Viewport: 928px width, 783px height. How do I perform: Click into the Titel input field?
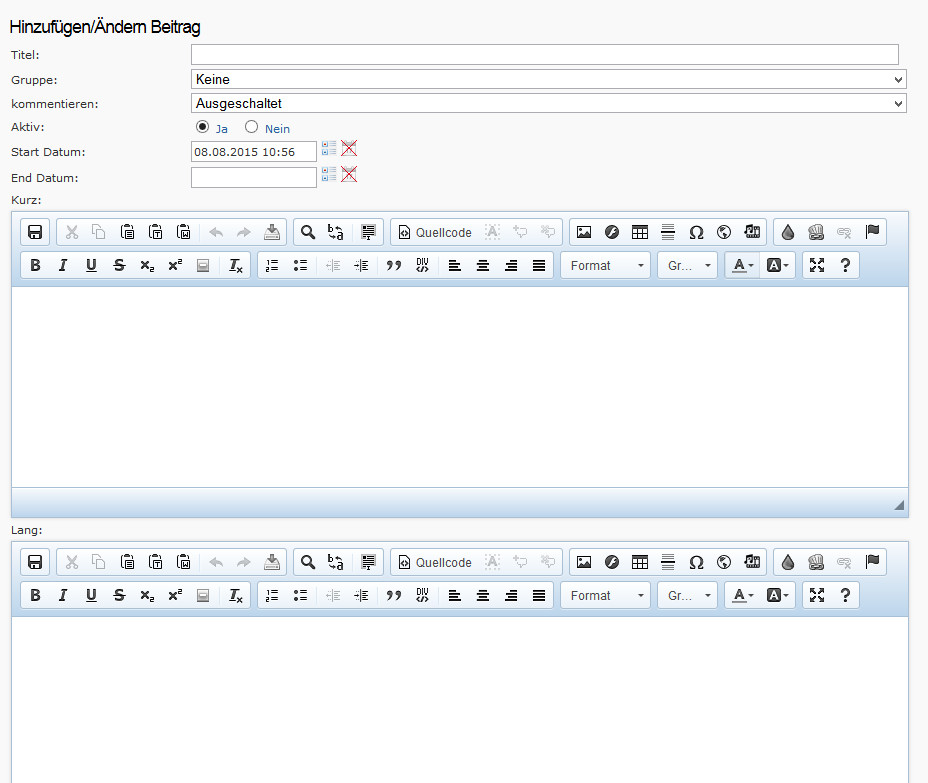click(x=544, y=55)
